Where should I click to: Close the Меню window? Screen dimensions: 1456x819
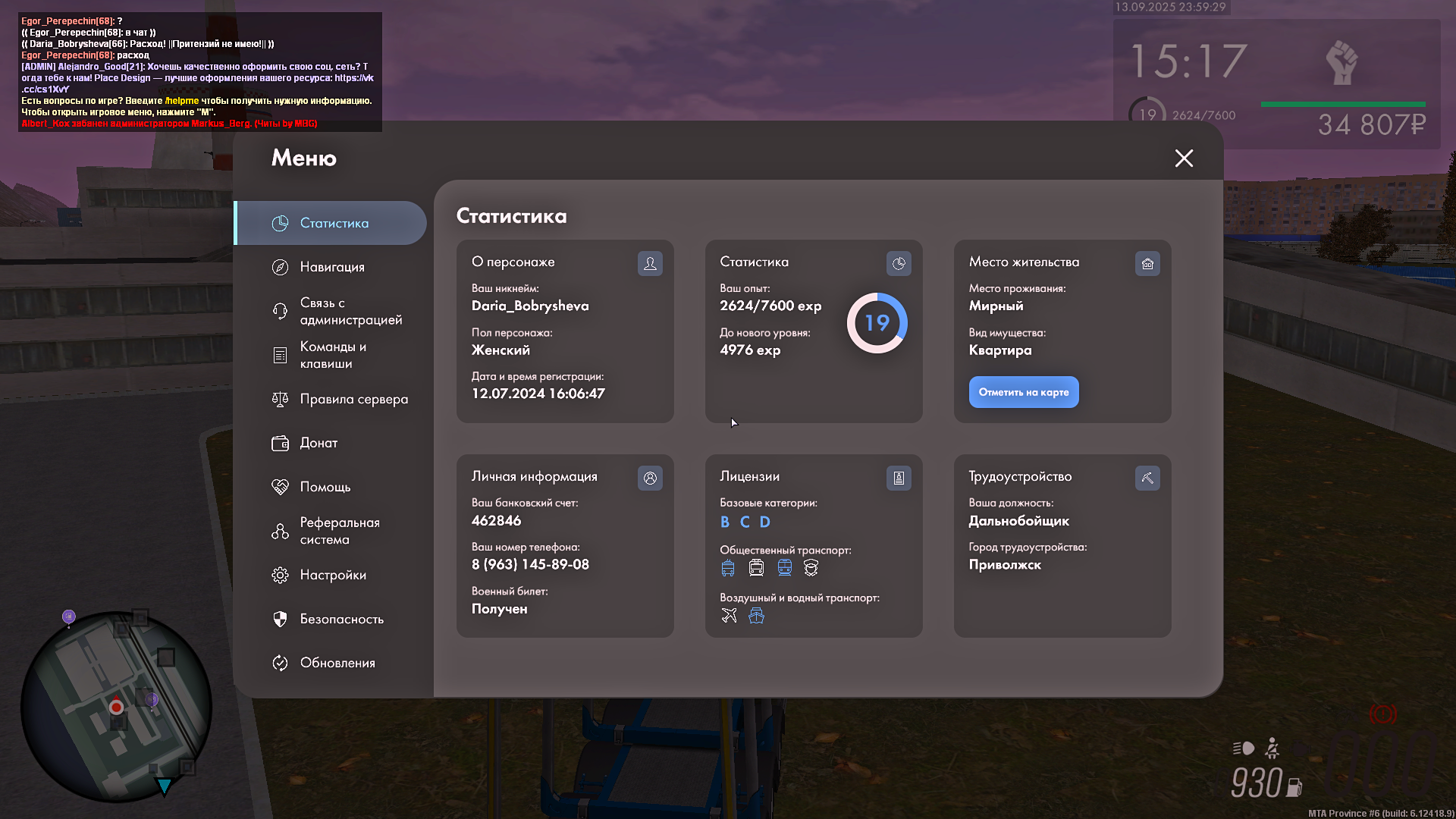1184,158
